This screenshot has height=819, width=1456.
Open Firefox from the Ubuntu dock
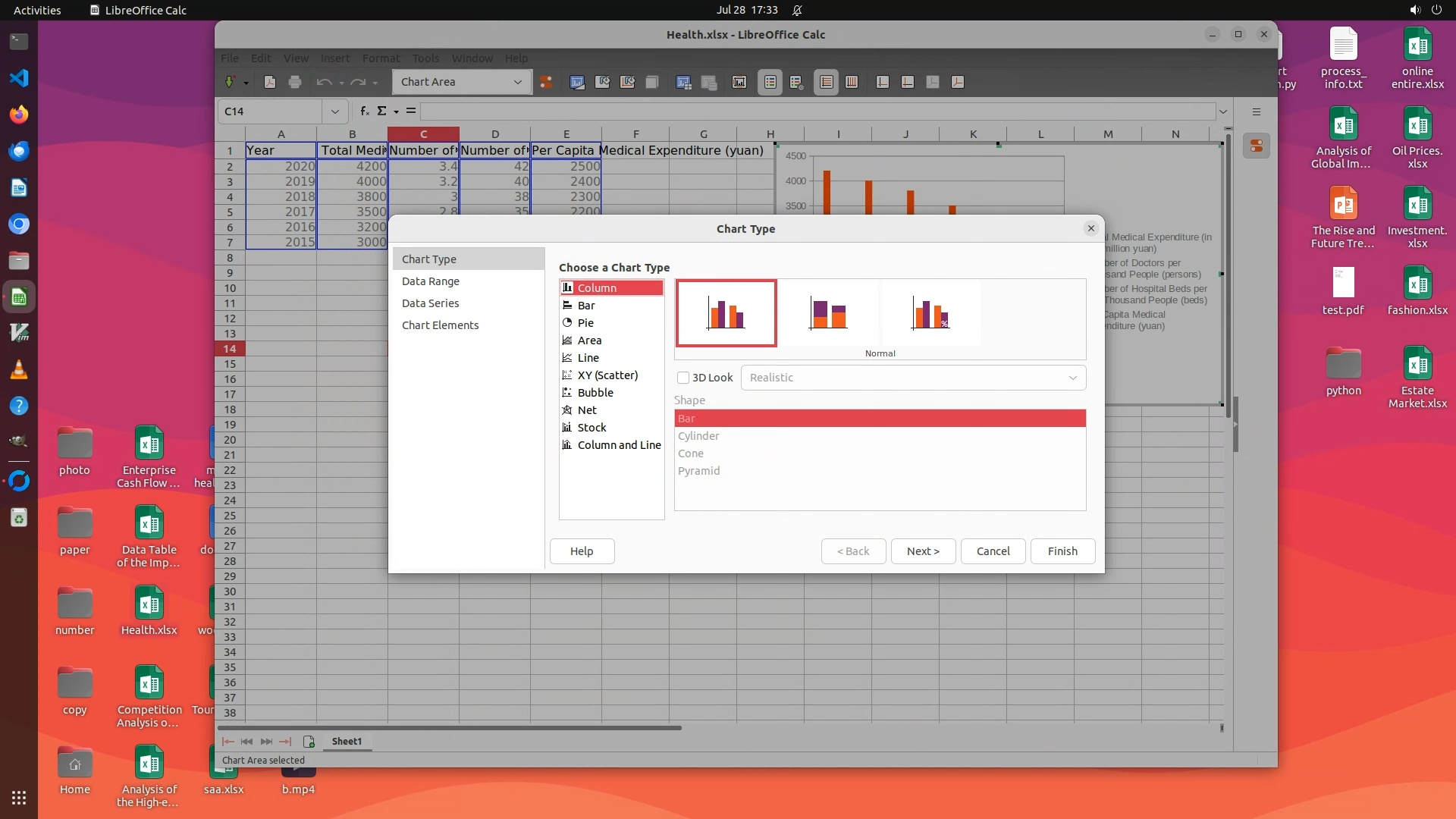coord(19,115)
